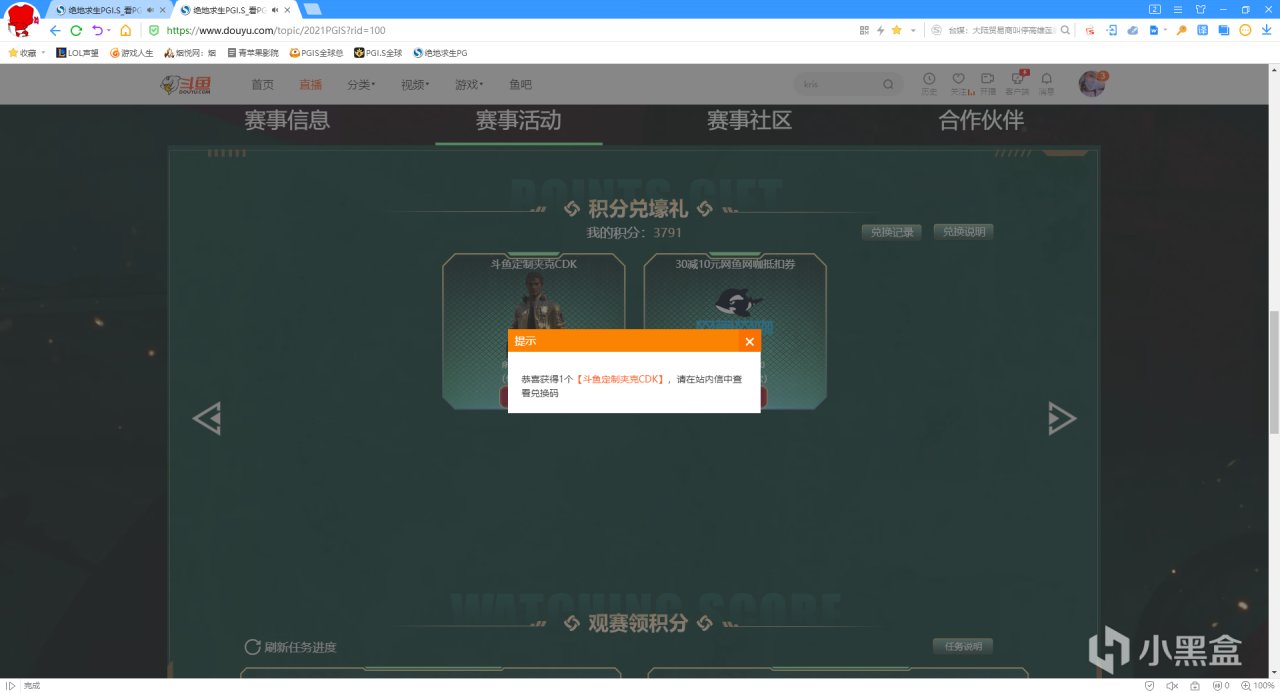The image size is (1280, 693).
Task: Click the blue login-arrow extension icon
Action: coord(1112,30)
